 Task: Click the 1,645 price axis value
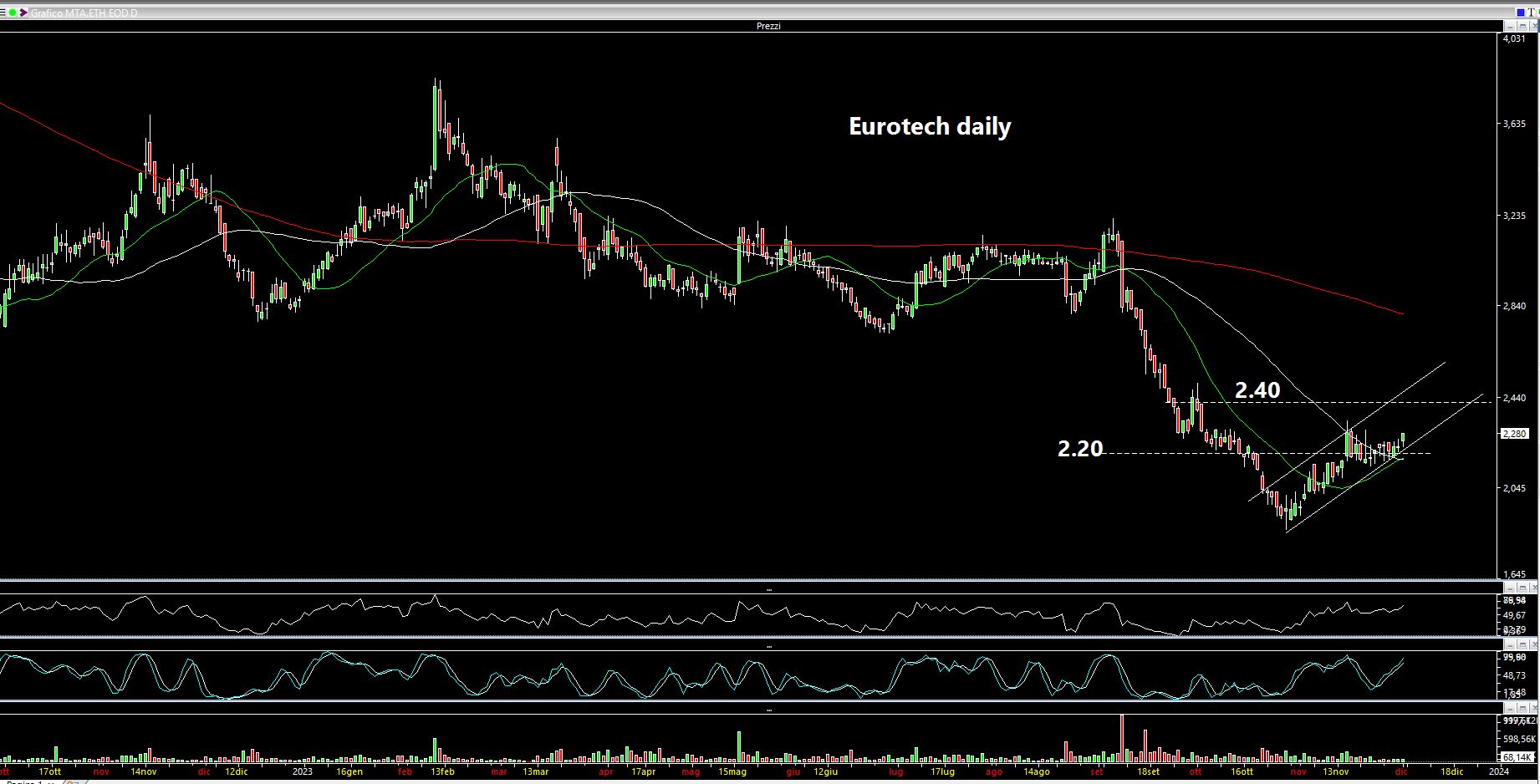pyautogui.click(x=1514, y=574)
